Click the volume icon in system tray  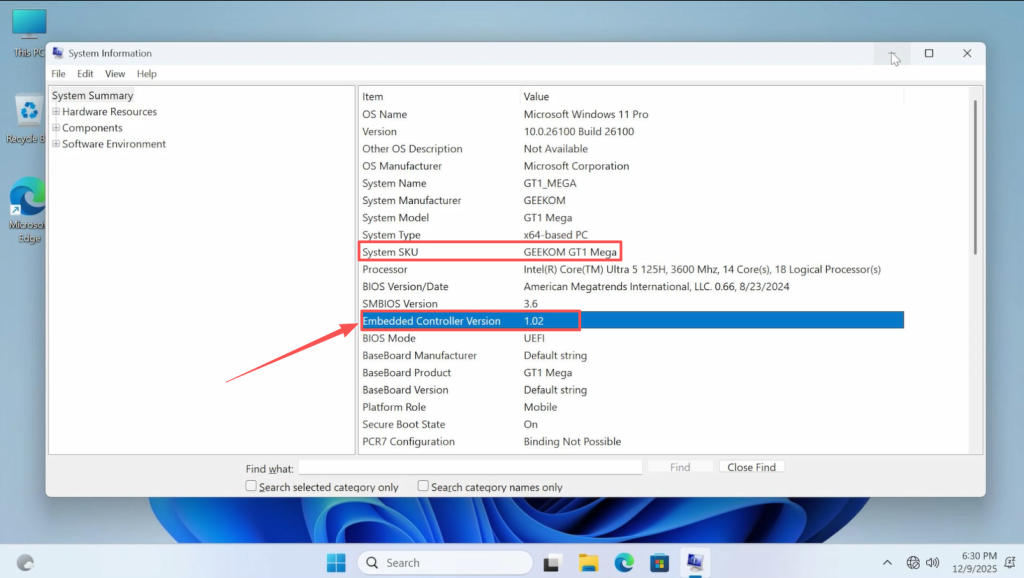[934, 563]
